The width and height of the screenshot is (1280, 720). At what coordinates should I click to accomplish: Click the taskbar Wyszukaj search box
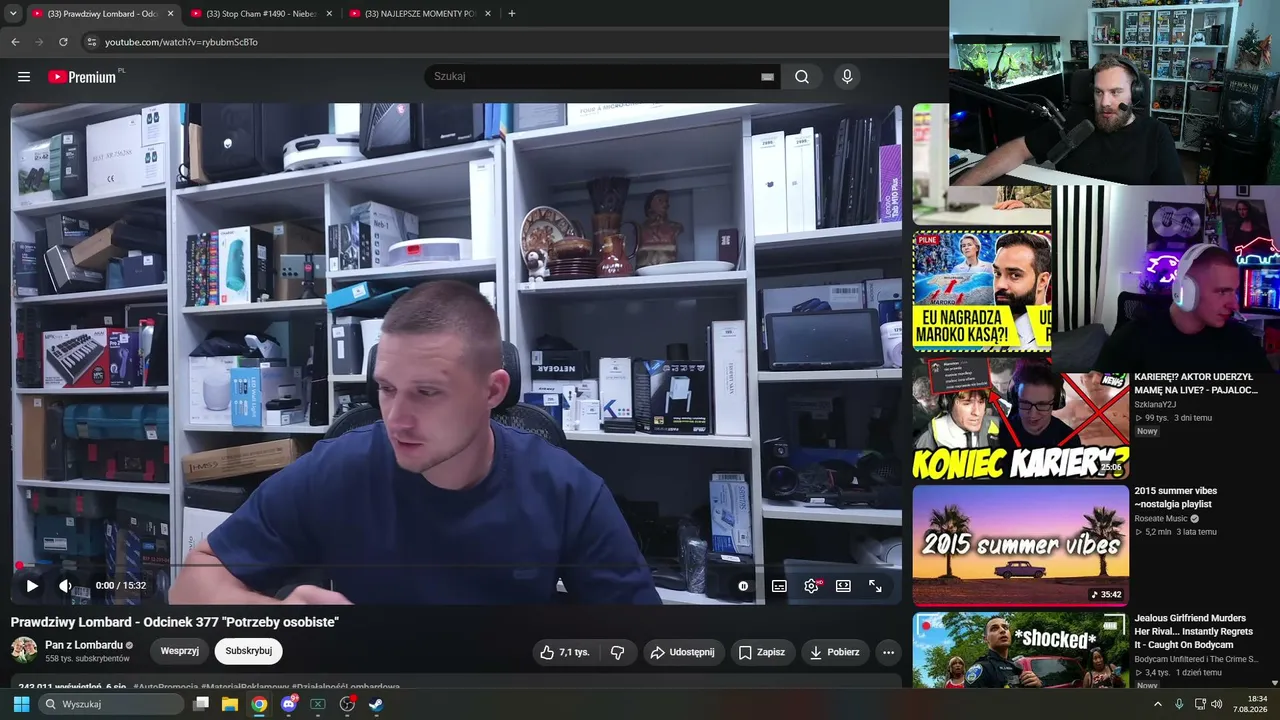(x=110, y=704)
